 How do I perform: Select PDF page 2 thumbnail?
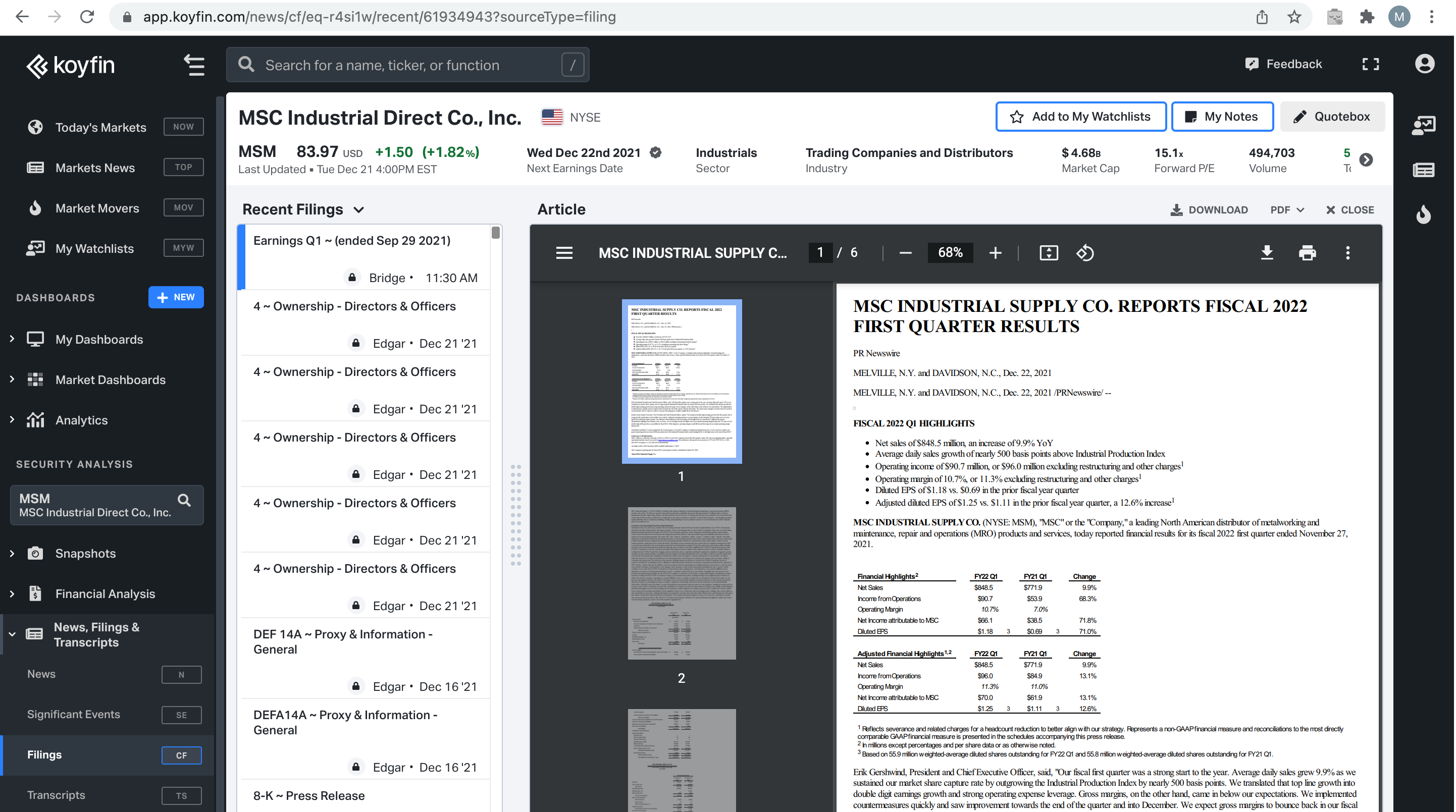click(682, 583)
